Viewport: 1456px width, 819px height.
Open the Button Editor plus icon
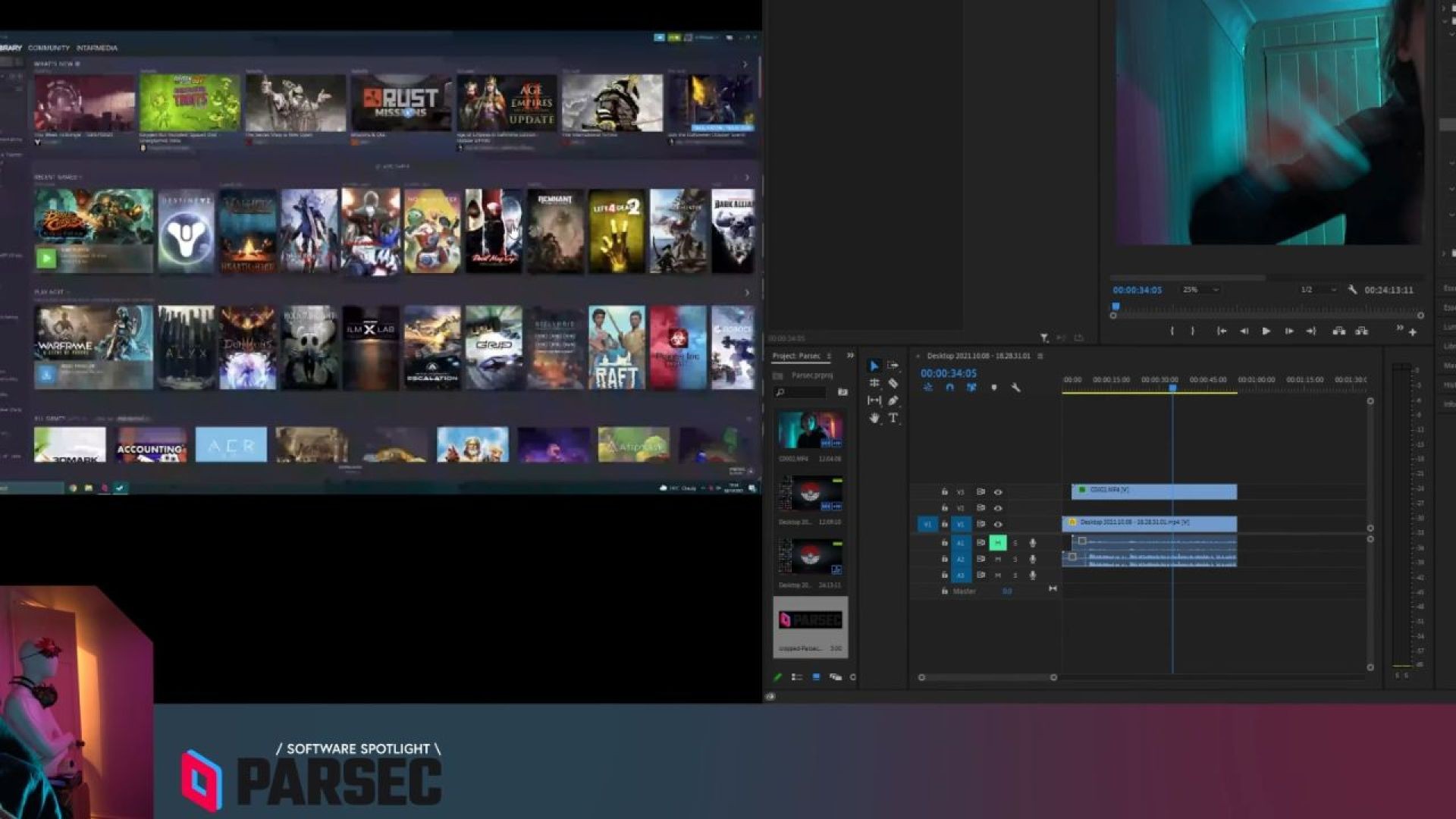pos(1413,332)
